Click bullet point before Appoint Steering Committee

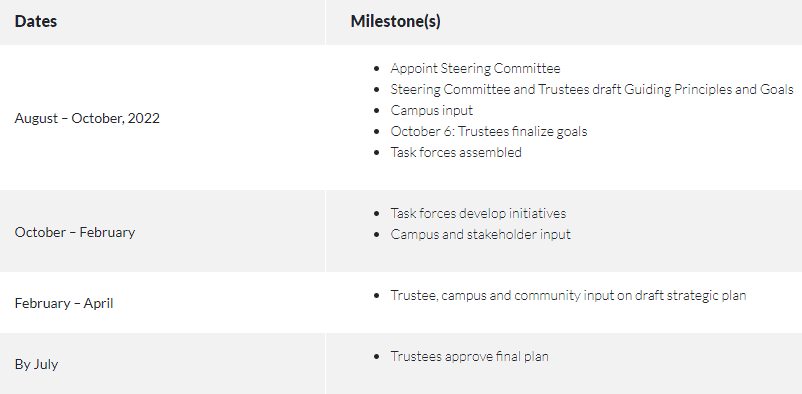click(x=377, y=69)
